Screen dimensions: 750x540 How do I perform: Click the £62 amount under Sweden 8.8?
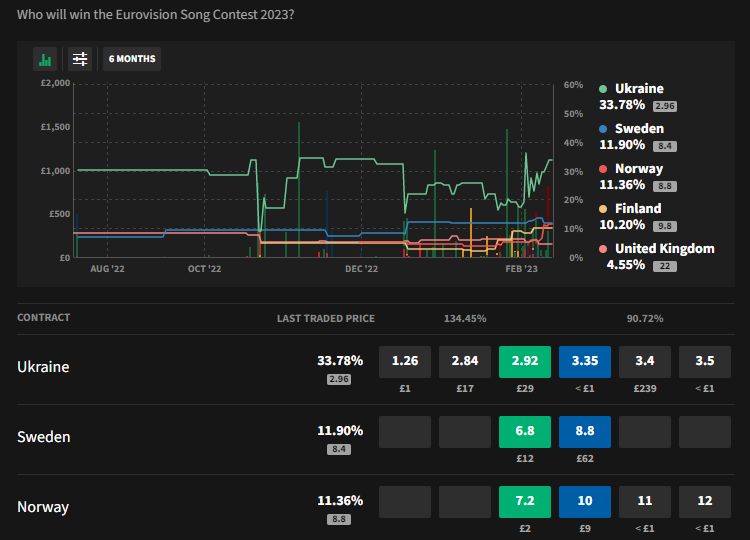point(585,459)
